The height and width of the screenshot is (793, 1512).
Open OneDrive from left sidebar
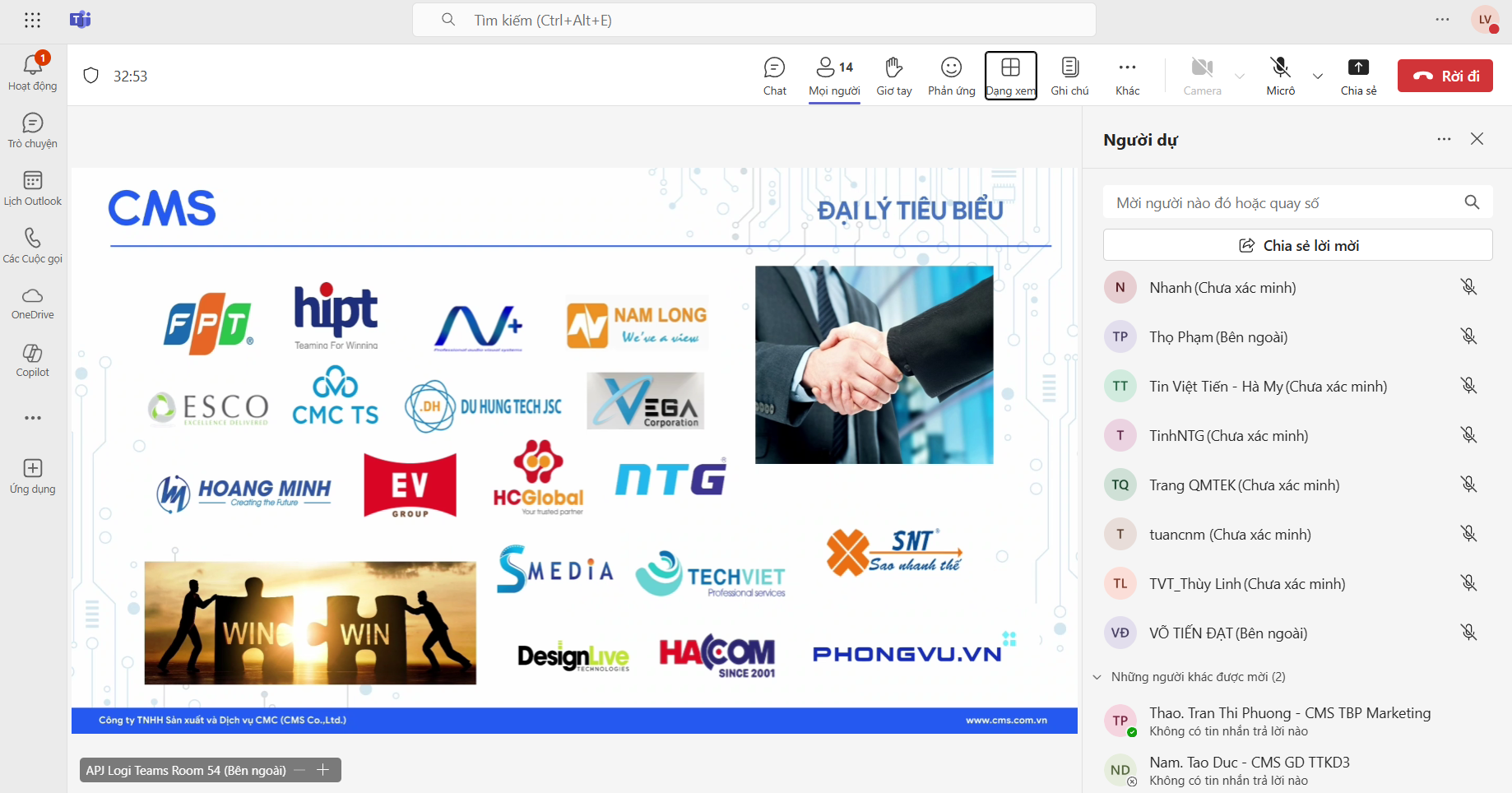pyautogui.click(x=33, y=303)
